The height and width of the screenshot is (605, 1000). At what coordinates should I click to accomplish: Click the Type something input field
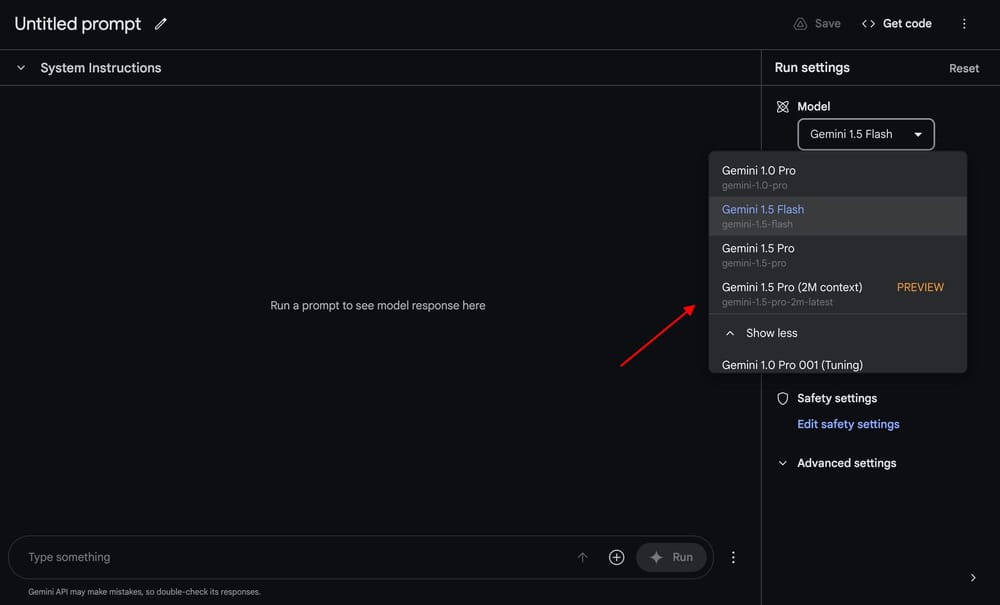coord(200,557)
